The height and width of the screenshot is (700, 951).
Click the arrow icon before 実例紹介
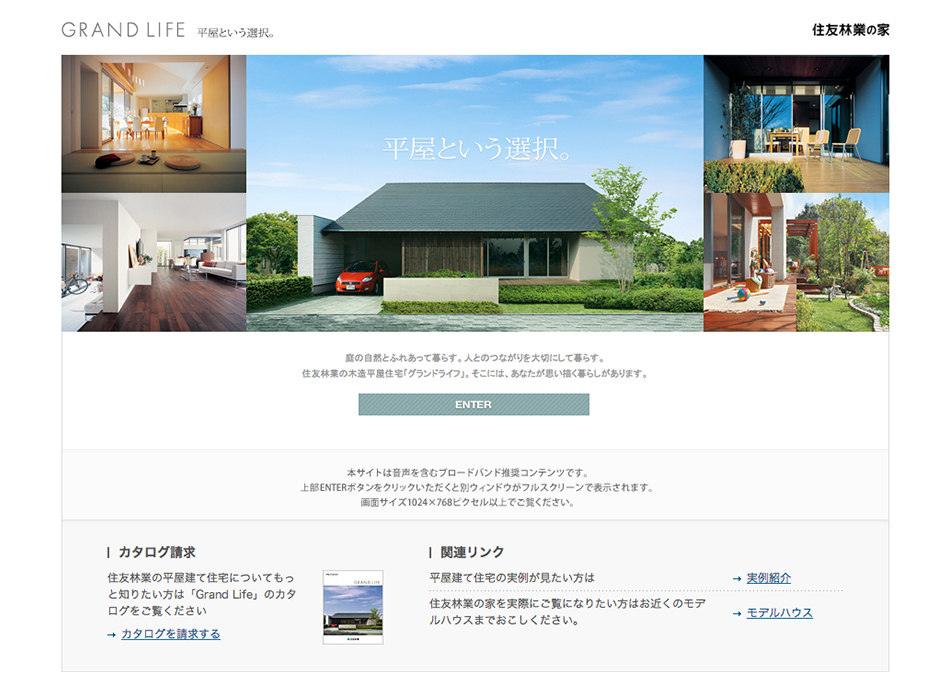(737, 579)
